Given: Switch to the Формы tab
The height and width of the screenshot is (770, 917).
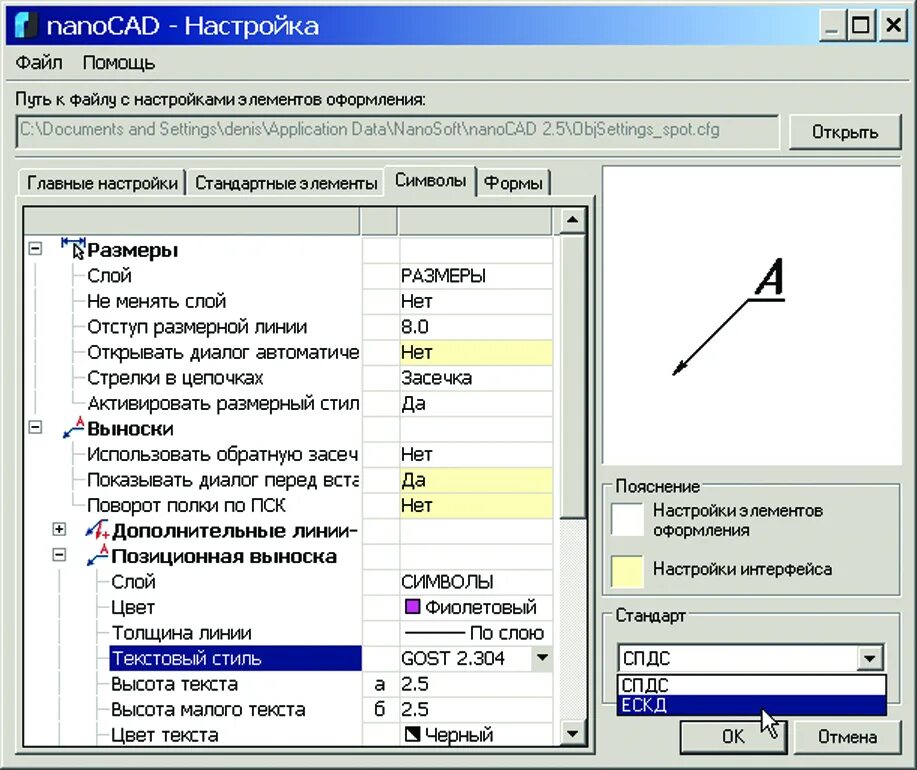Looking at the screenshot, I should (x=513, y=183).
